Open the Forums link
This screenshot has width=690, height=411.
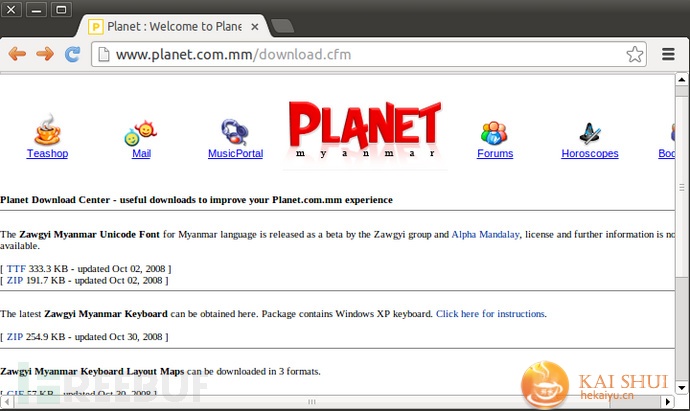[x=495, y=154]
